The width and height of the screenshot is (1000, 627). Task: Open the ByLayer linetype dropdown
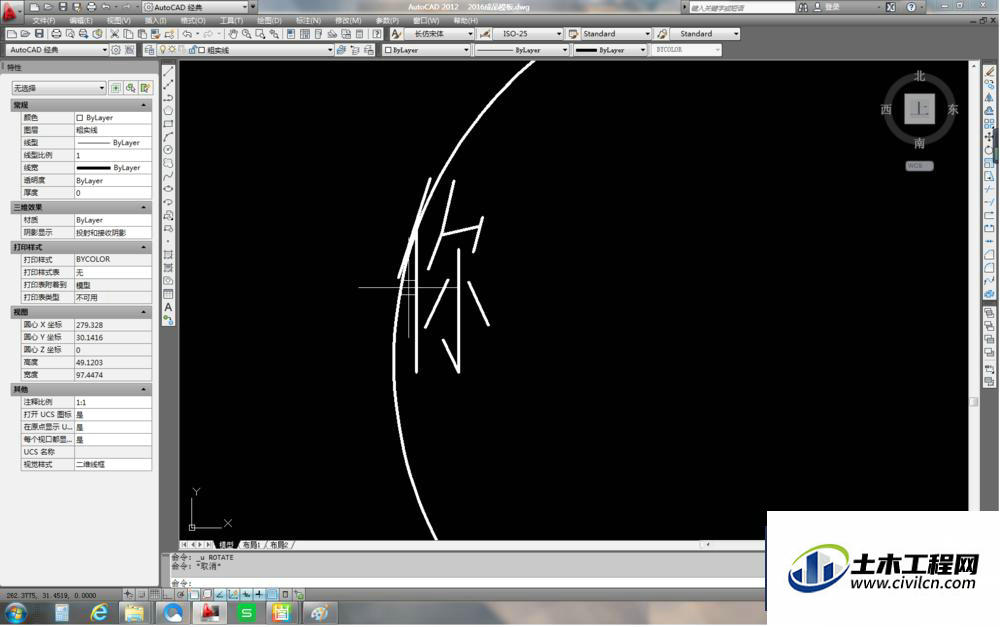(522, 50)
